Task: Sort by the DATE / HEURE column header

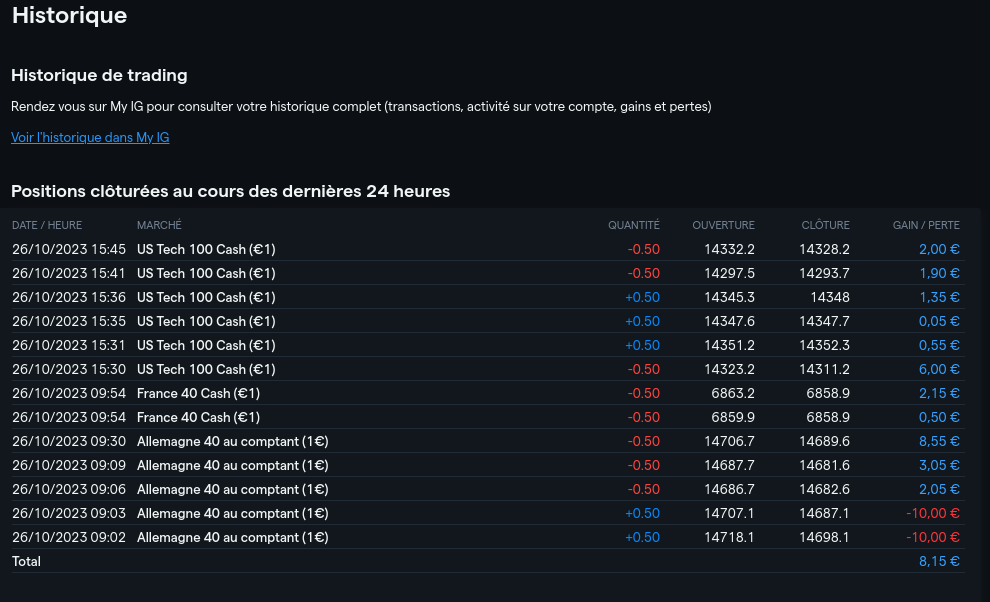Action: [47, 225]
